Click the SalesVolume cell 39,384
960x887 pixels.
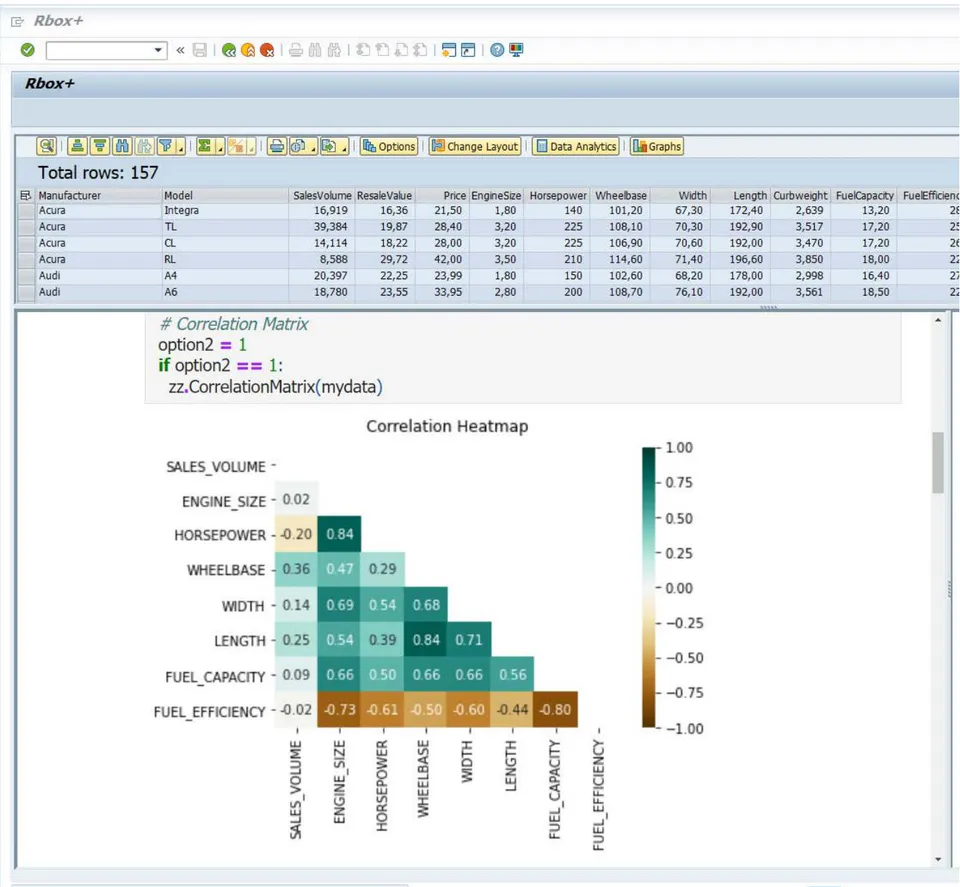click(x=321, y=227)
